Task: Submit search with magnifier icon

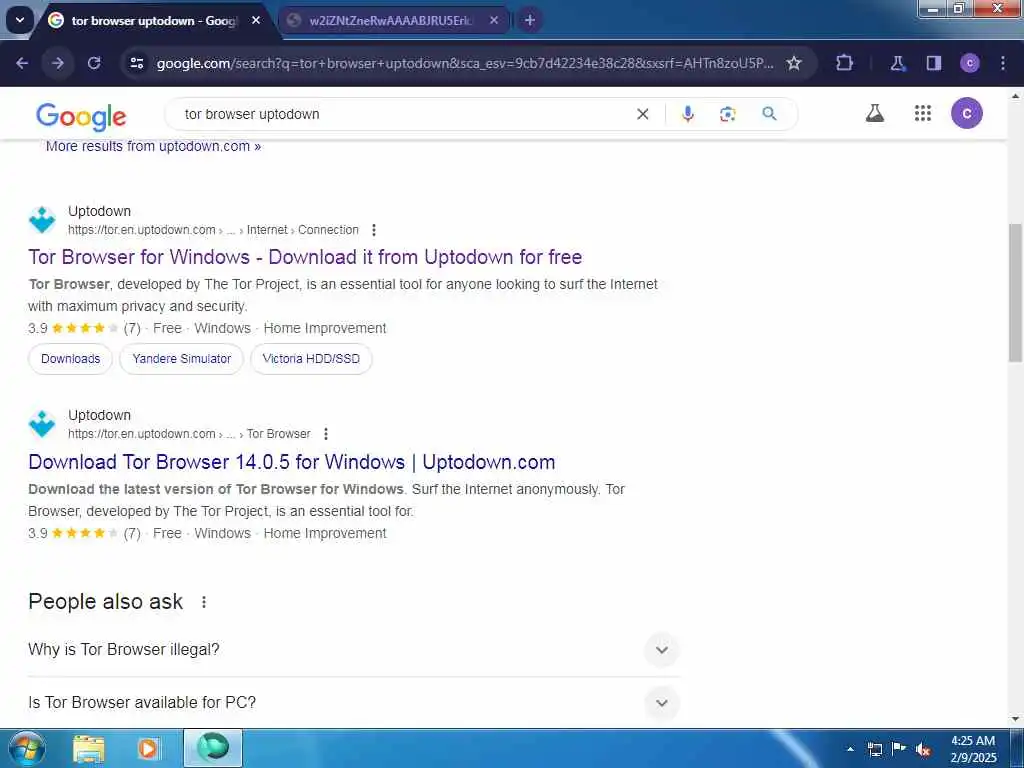Action: pos(769,114)
